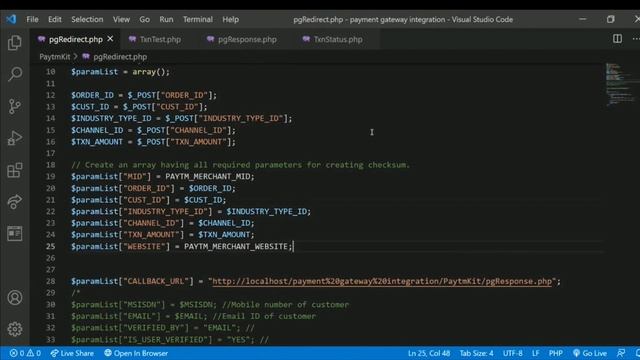Screen dimensions: 640x360
Task: Open the File menu
Action: (32, 19)
